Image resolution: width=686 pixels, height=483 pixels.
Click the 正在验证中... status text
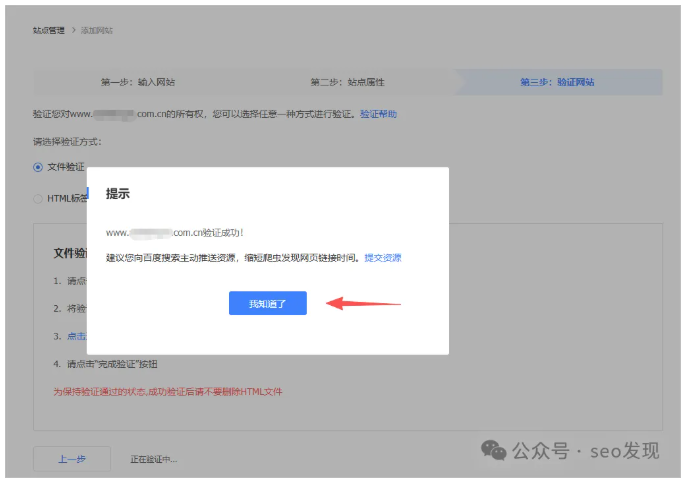154,459
